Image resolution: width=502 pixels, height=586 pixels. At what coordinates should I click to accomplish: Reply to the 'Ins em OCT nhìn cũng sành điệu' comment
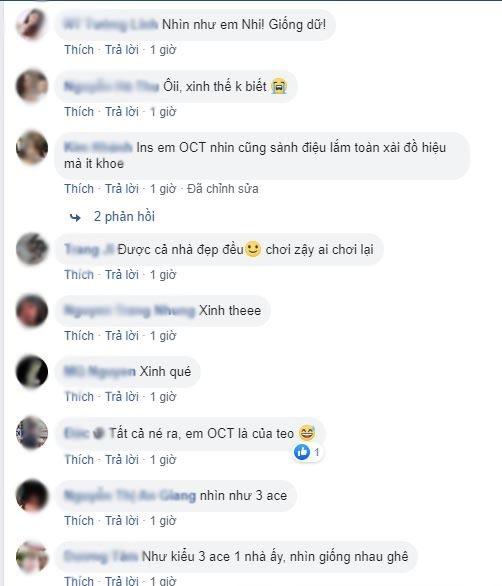[x=121, y=189]
